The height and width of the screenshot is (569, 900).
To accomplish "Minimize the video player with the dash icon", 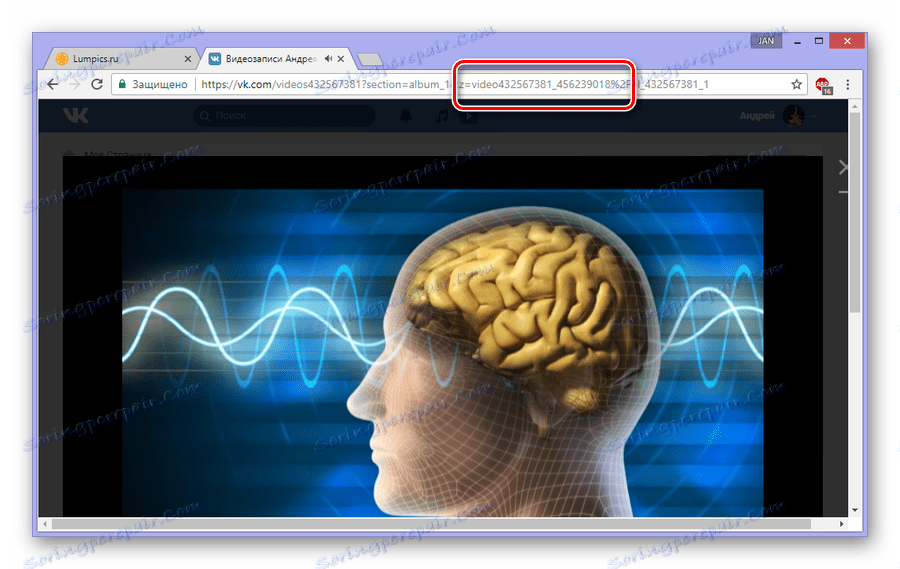I will [843, 192].
